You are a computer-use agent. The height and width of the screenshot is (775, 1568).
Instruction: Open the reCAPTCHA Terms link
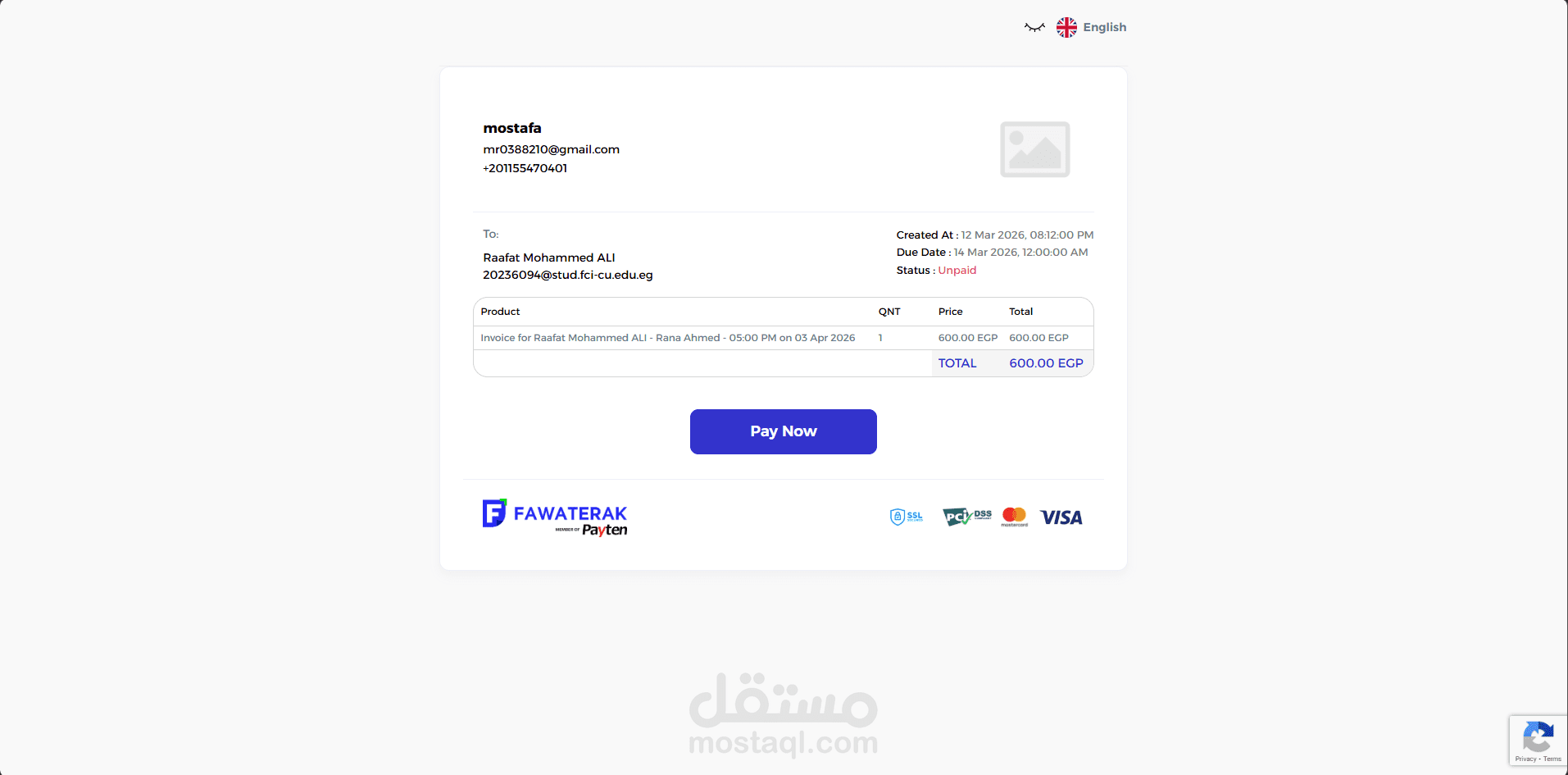coord(1552,759)
